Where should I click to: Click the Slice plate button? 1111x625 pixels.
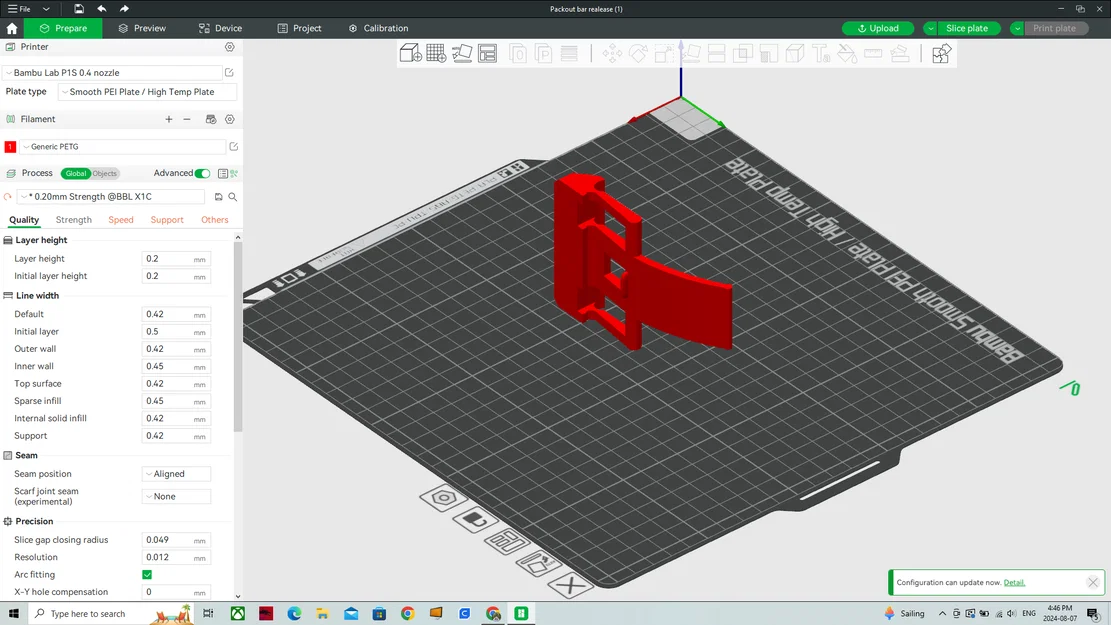966,28
